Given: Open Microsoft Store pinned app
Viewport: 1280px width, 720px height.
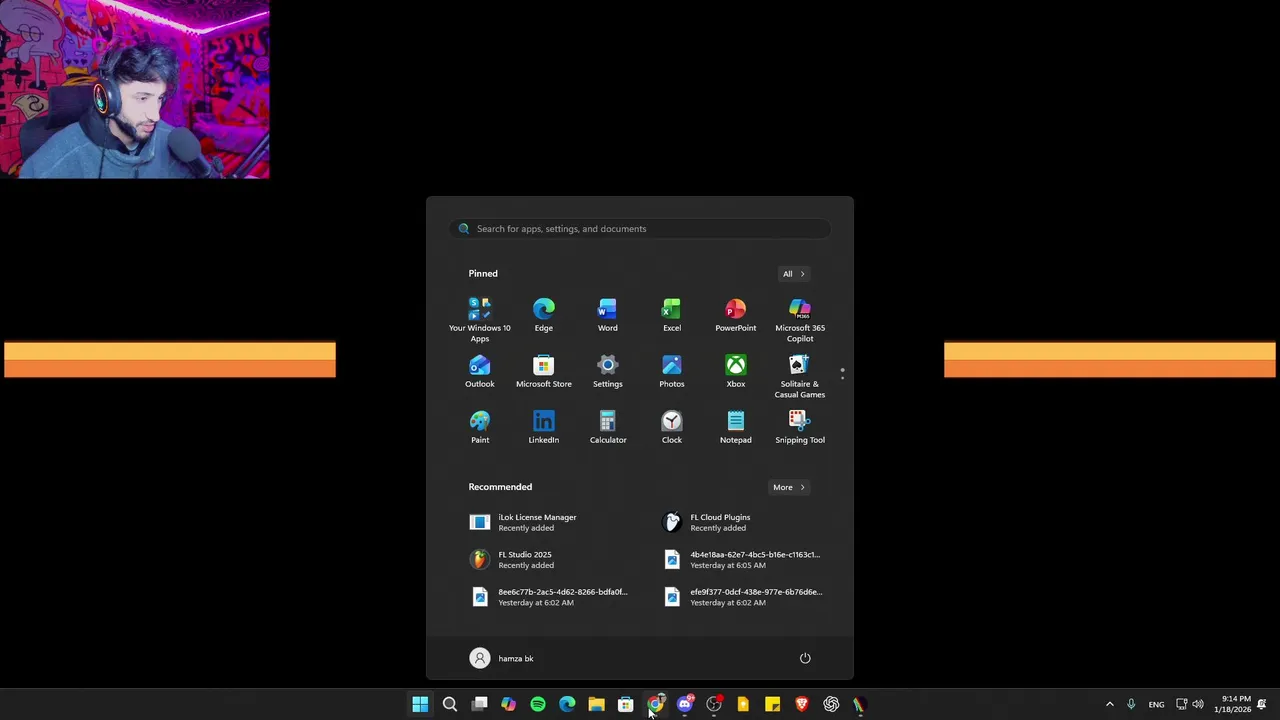Looking at the screenshot, I should coord(543,371).
